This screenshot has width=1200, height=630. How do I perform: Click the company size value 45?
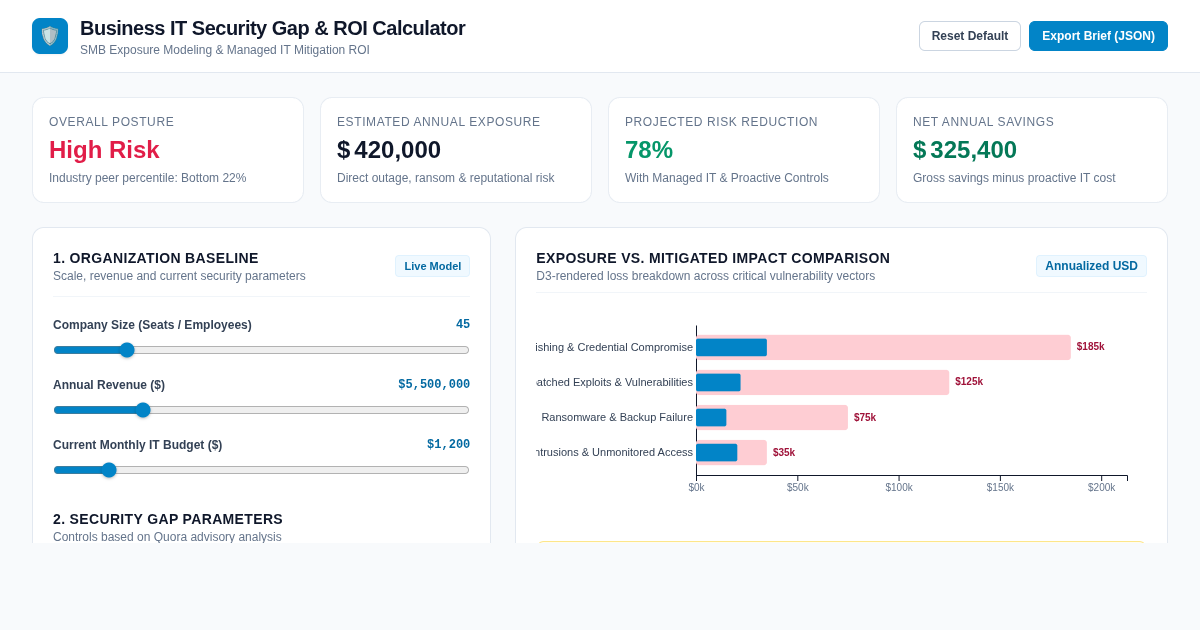(x=463, y=325)
